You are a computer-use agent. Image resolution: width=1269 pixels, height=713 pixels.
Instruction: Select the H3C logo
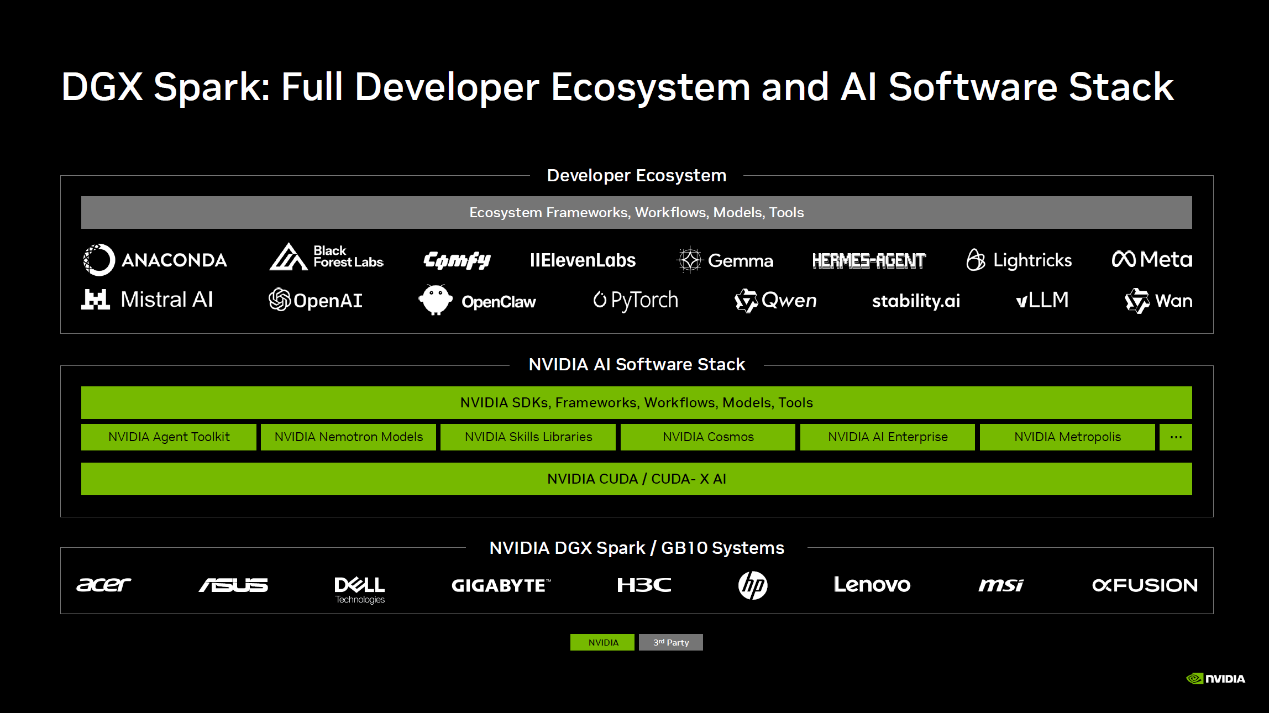point(644,585)
